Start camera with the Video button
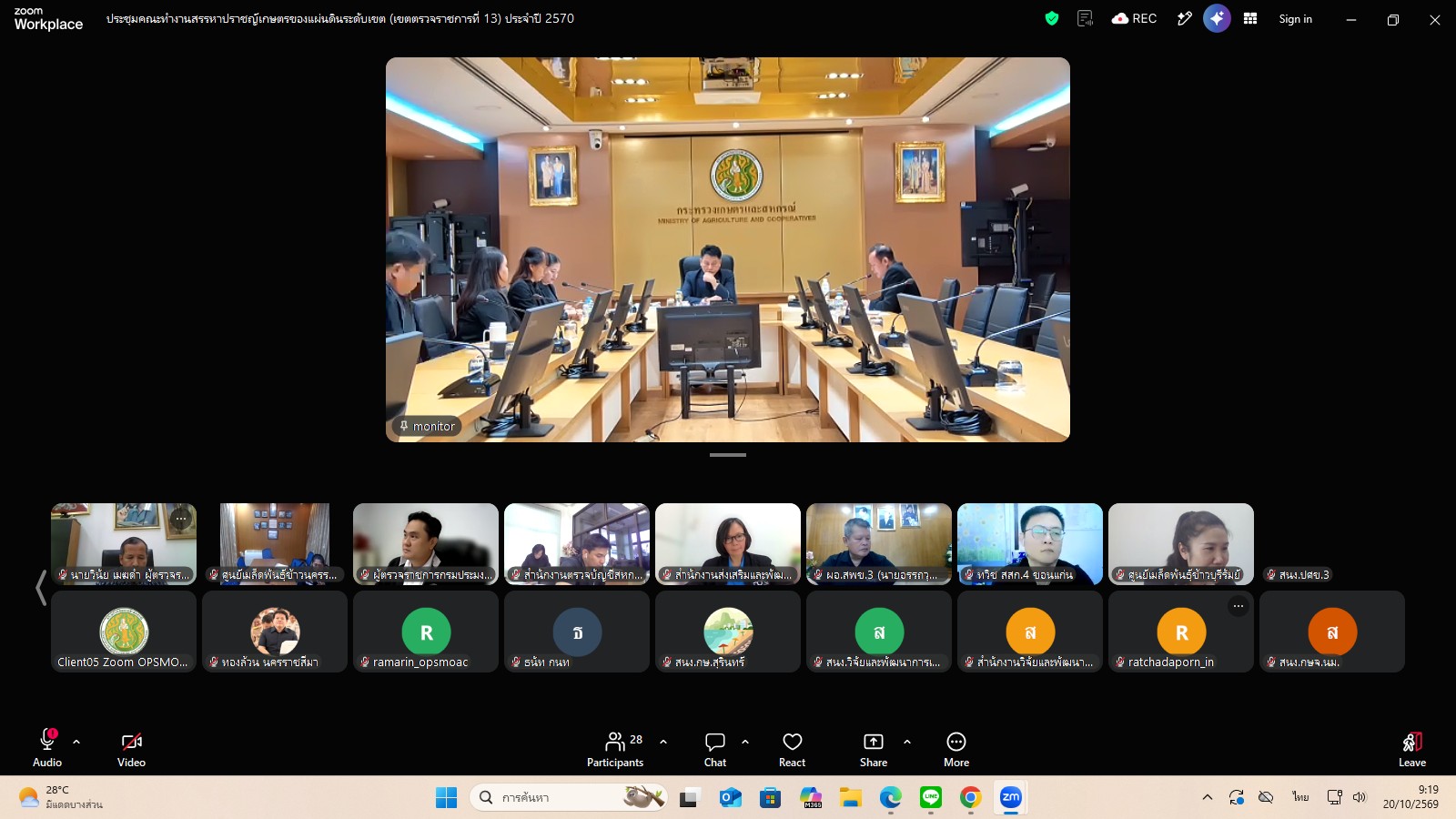Screen dimensions: 1456x819 pyautogui.click(x=131, y=748)
